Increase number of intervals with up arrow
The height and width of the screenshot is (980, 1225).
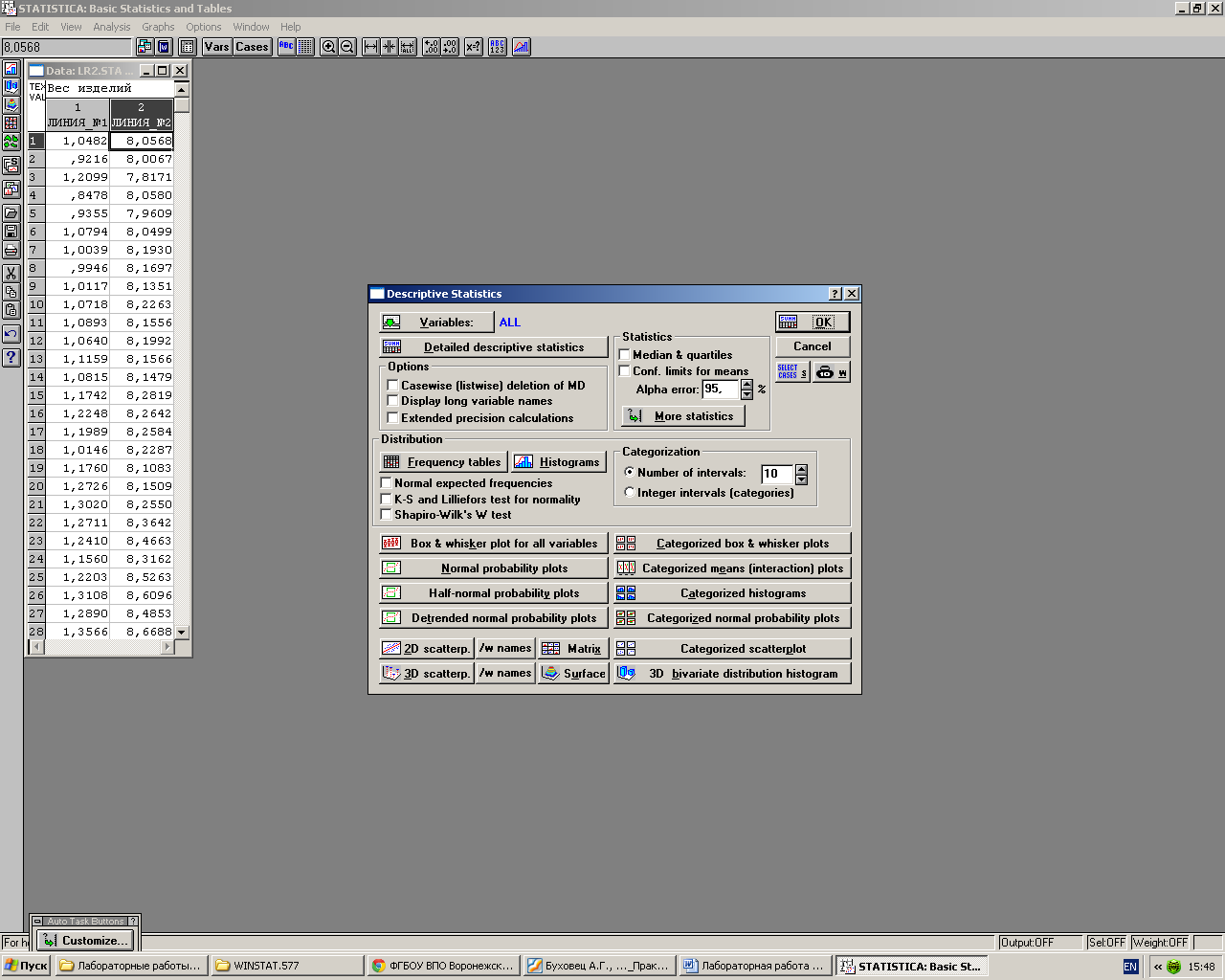[x=802, y=469]
